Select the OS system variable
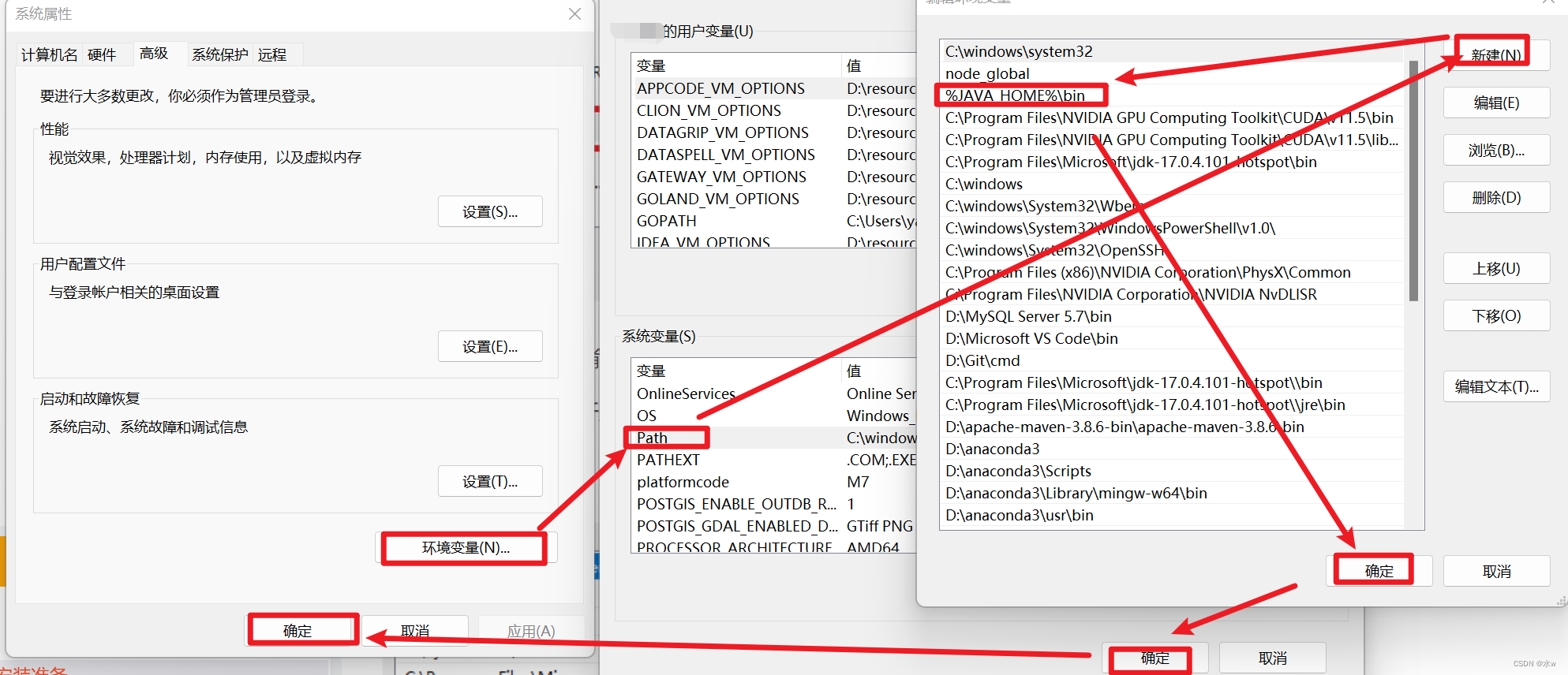The image size is (1568, 675). coord(773,416)
